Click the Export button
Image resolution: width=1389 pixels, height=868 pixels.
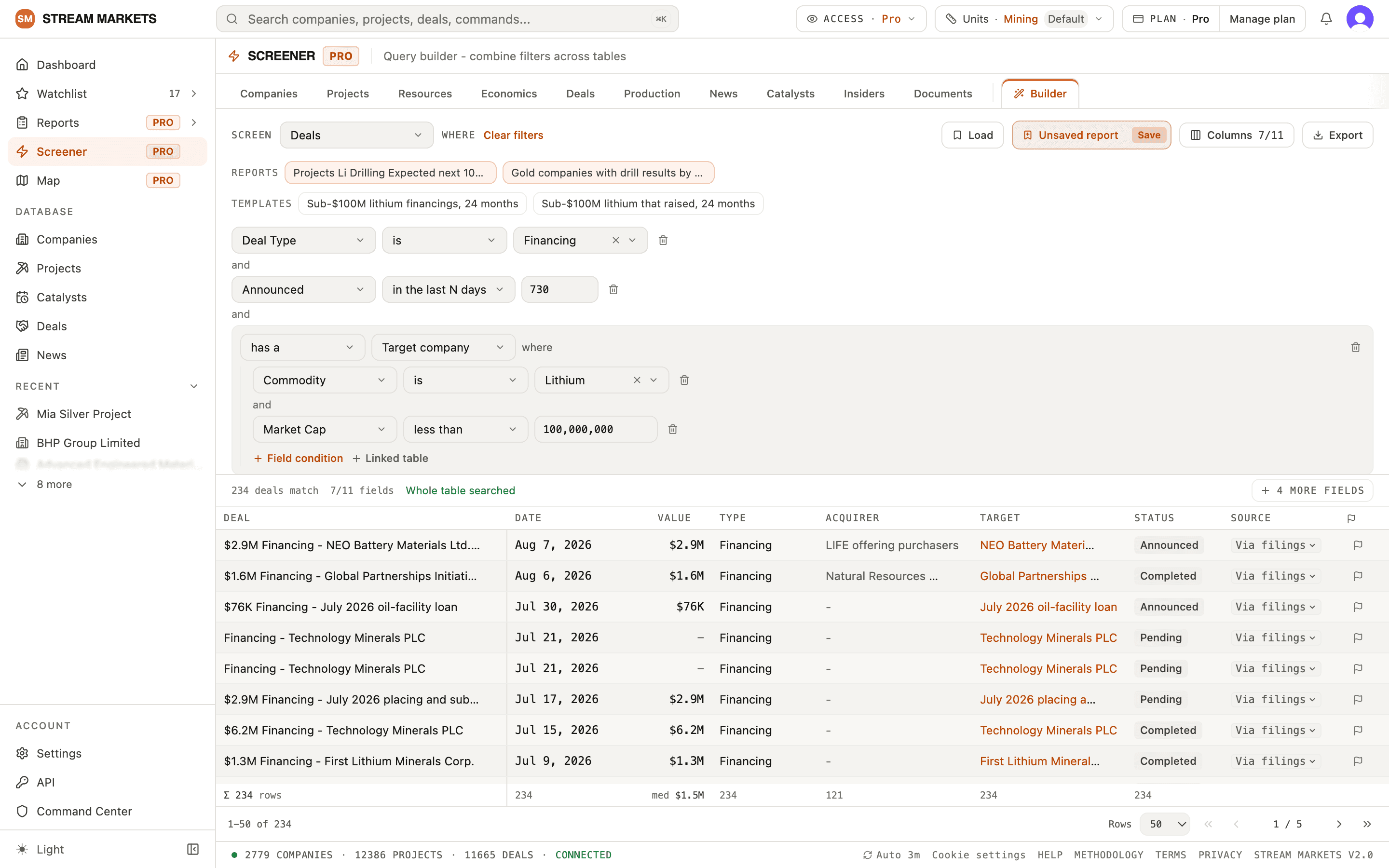pyautogui.click(x=1337, y=135)
